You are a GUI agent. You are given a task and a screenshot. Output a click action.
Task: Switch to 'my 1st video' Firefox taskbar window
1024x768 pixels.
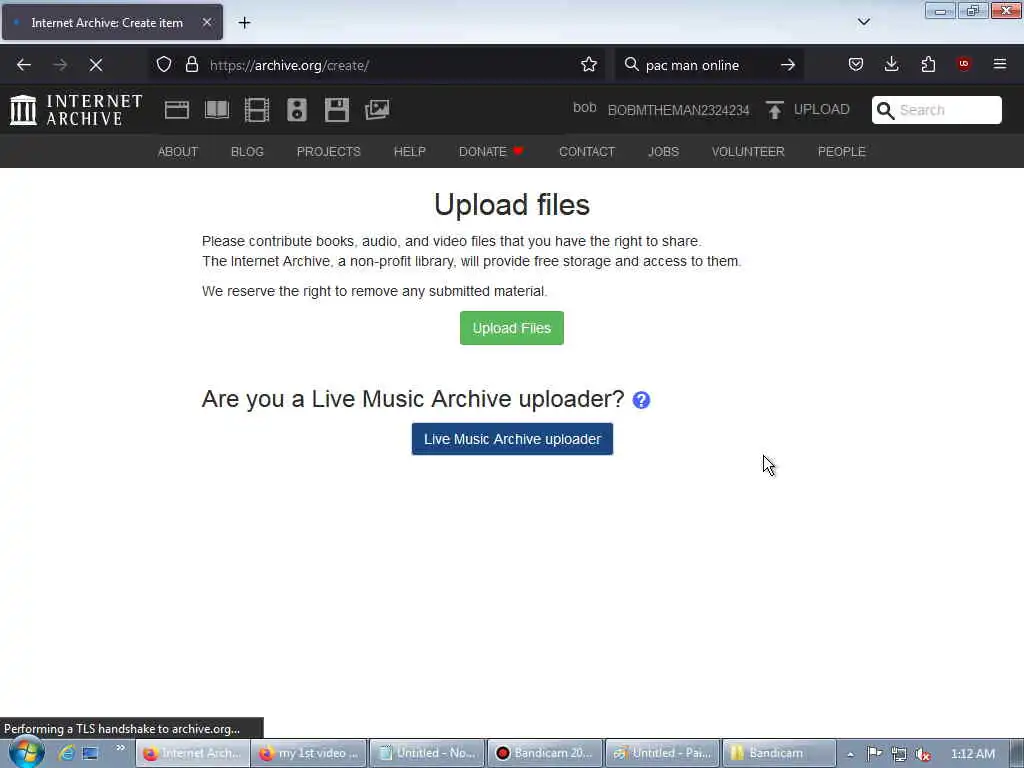point(309,753)
